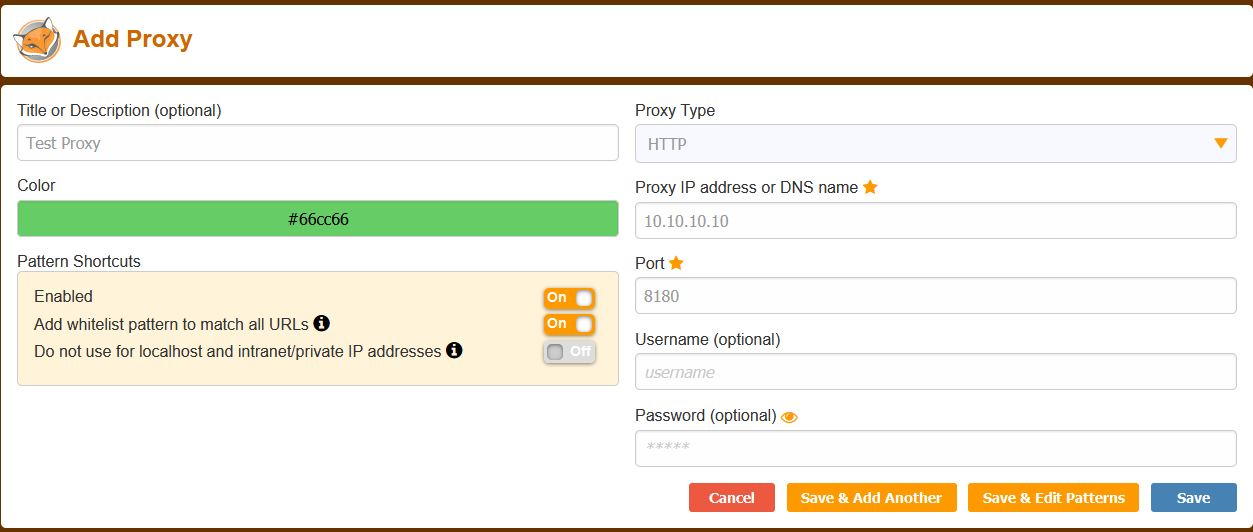Click the orange arrow of Proxy Type
The width and height of the screenshot is (1253, 532).
click(1220, 144)
